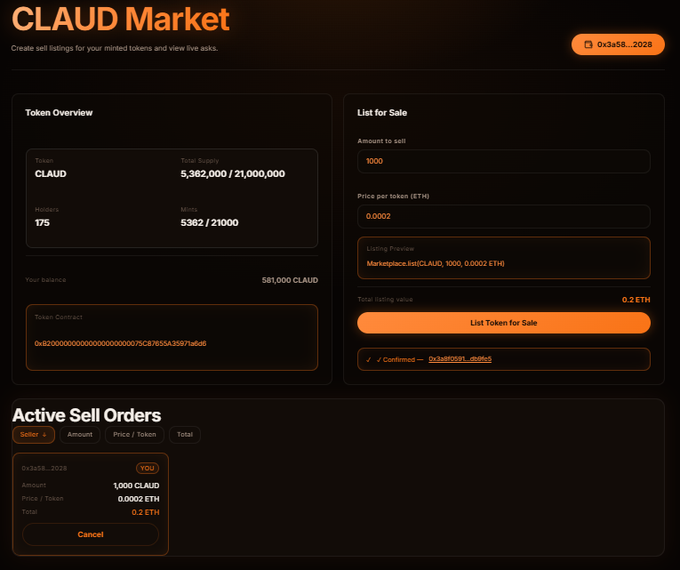Click the CLAUD token name value

pos(50,174)
